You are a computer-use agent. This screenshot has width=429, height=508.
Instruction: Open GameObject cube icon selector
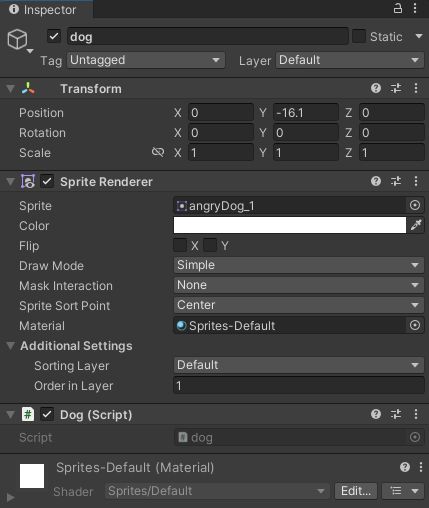(20, 41)
